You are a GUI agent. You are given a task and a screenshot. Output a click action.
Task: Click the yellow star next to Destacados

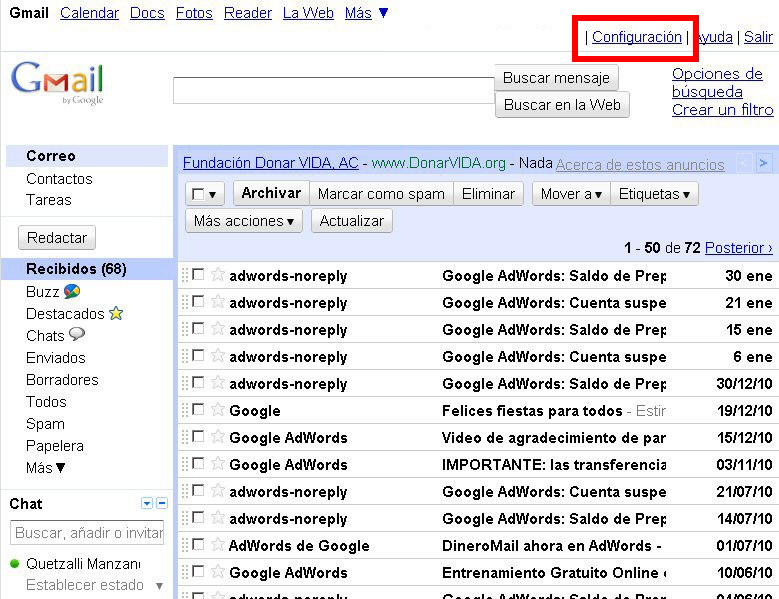116,313
